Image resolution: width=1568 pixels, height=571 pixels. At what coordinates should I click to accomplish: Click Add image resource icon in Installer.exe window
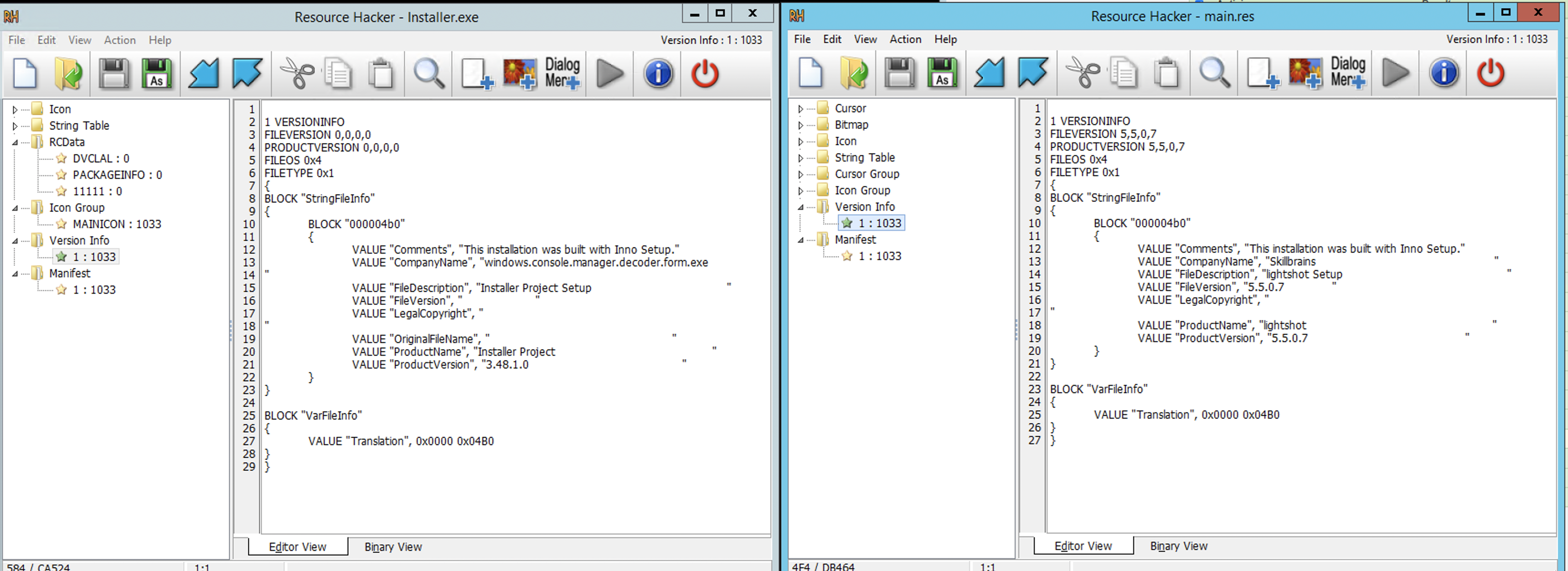[521, 74]
